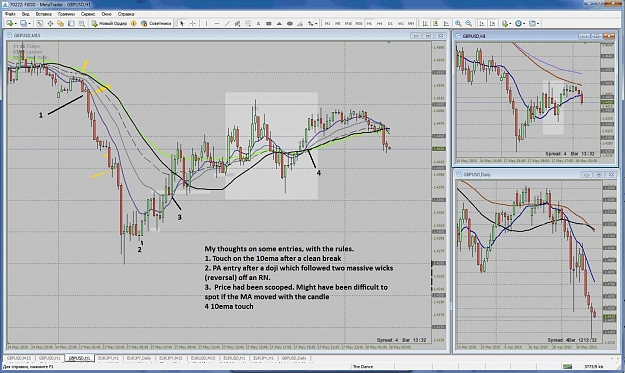
Task: Show the Market Watch panel
Action: coord(39,24)
